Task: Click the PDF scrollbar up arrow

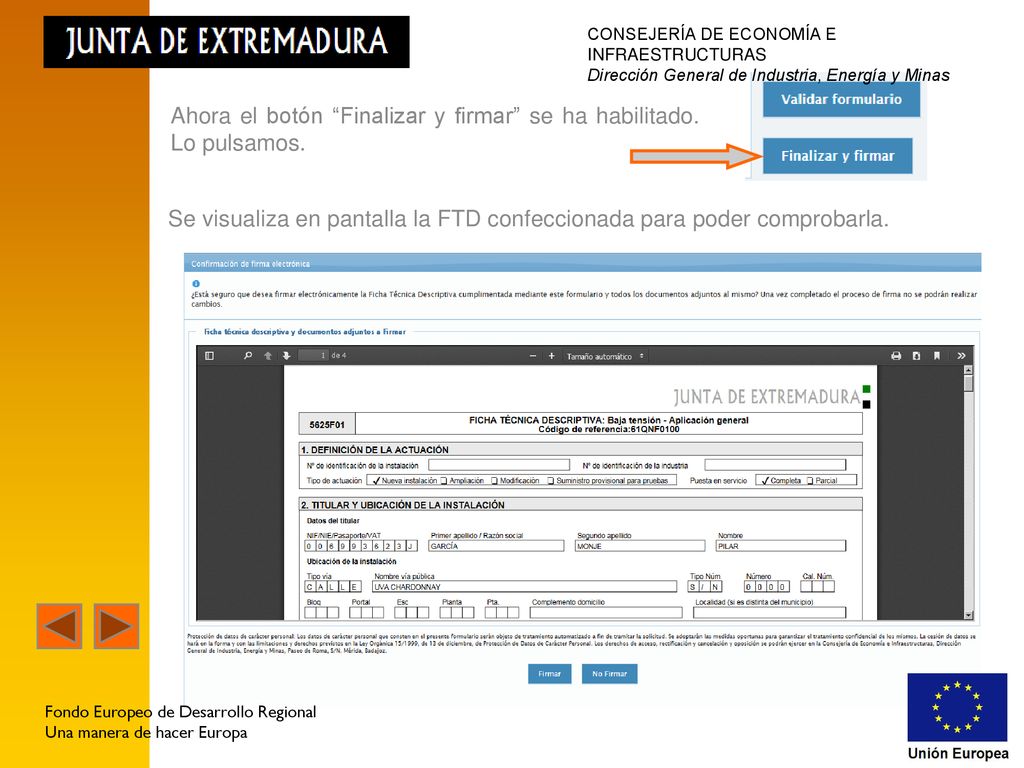Action: (x=968, y=370)
